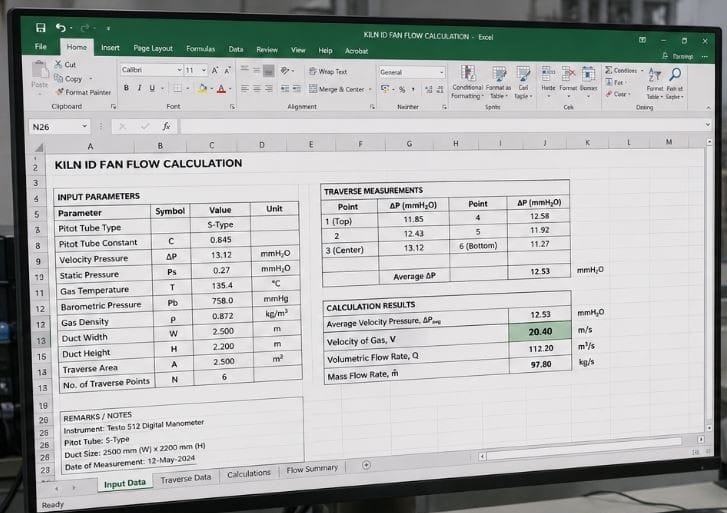Viewport: 727px width, 513px height.
Task: Open the Calculations sheet tab
Action: tap(249, 474)
